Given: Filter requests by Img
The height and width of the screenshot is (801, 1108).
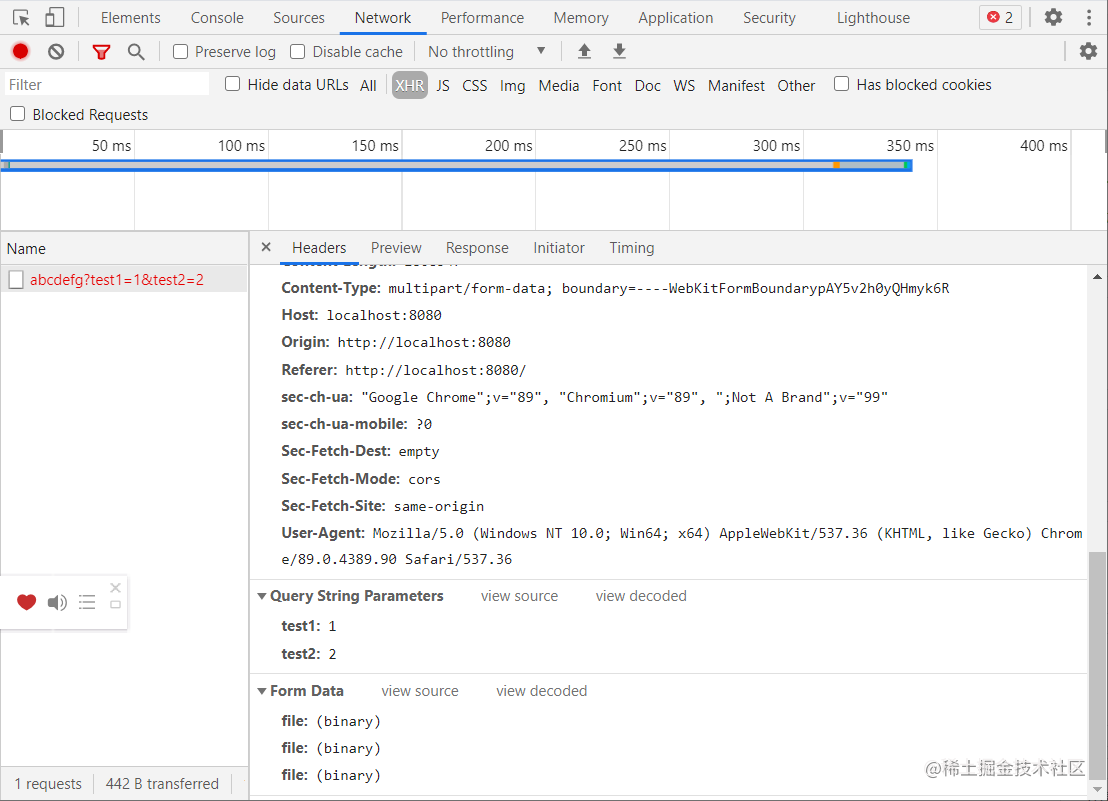Looking at the screenshot, I should [512, 85].
